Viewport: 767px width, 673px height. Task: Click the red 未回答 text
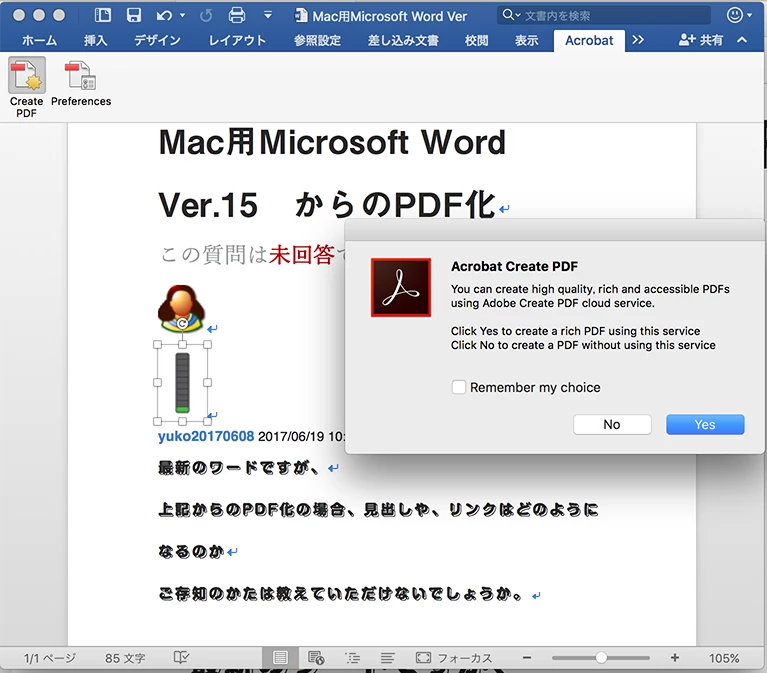pos(302,254)
